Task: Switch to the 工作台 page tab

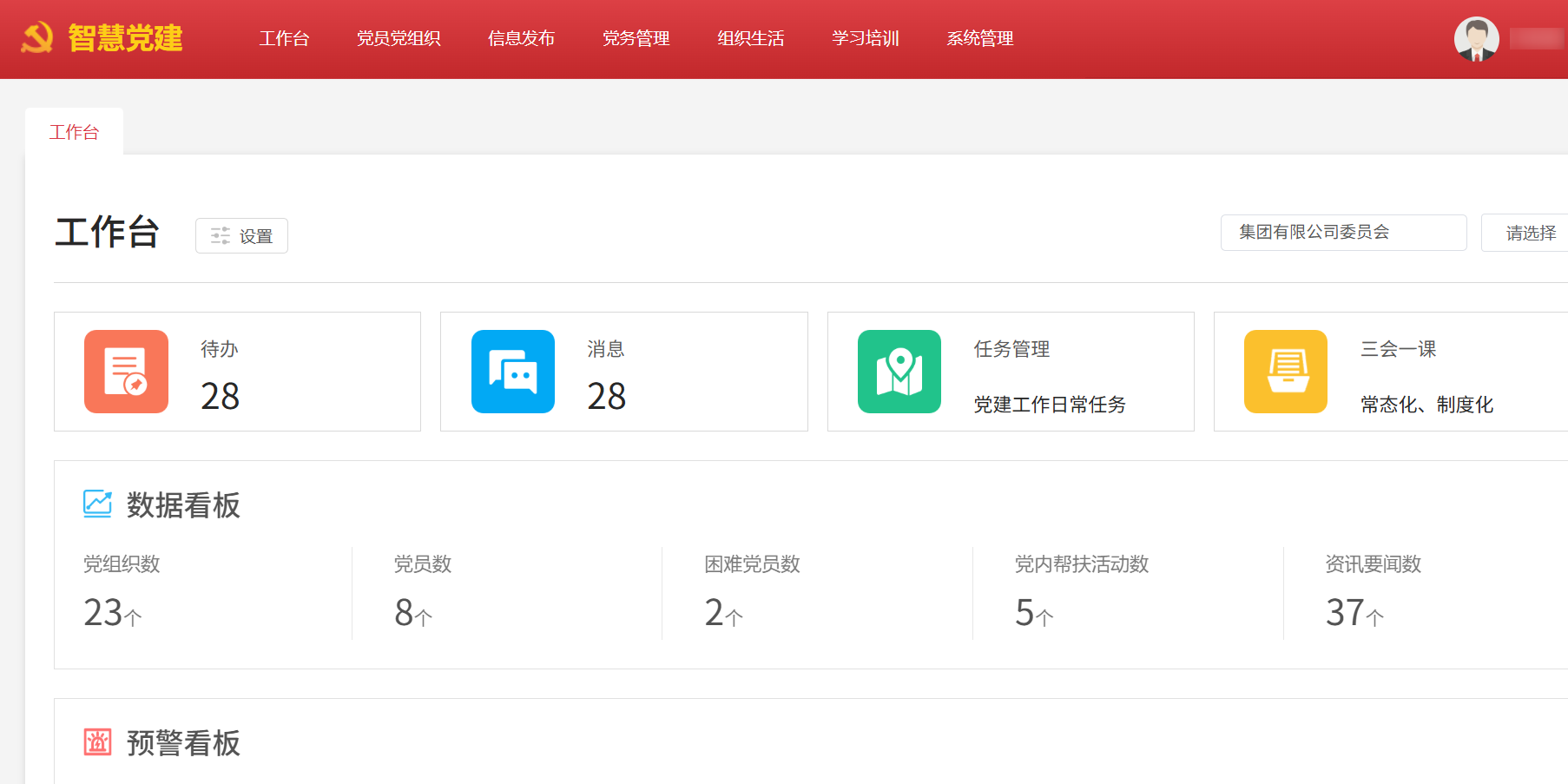Action: pos(74,132)
